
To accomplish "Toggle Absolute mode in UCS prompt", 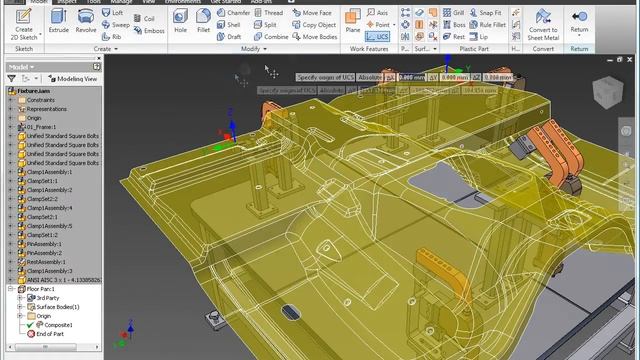I will [x=369, y=77].
